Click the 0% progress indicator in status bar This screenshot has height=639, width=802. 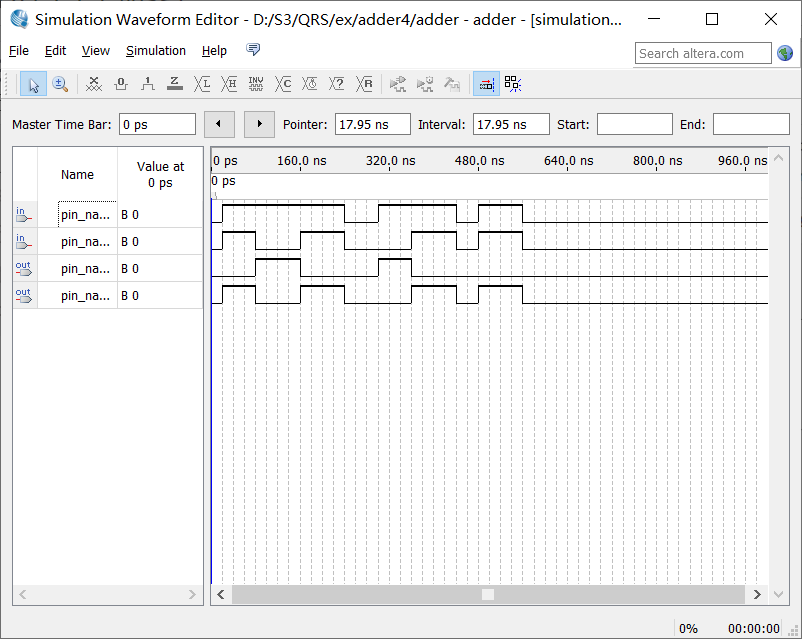688,628
